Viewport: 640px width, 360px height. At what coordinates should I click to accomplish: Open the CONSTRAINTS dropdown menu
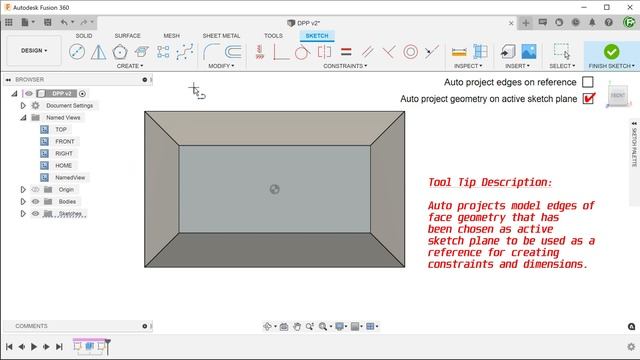[x=345, y=66]
